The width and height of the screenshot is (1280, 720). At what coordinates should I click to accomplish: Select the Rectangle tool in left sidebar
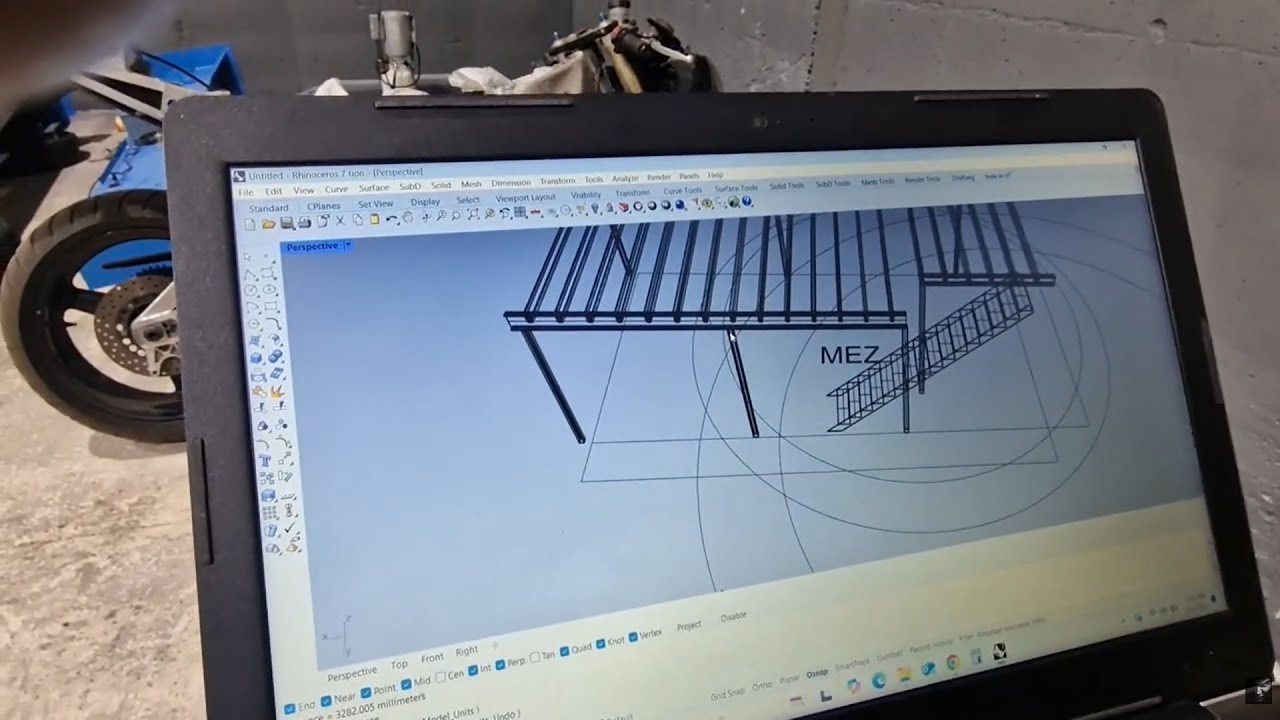[271, 306]
